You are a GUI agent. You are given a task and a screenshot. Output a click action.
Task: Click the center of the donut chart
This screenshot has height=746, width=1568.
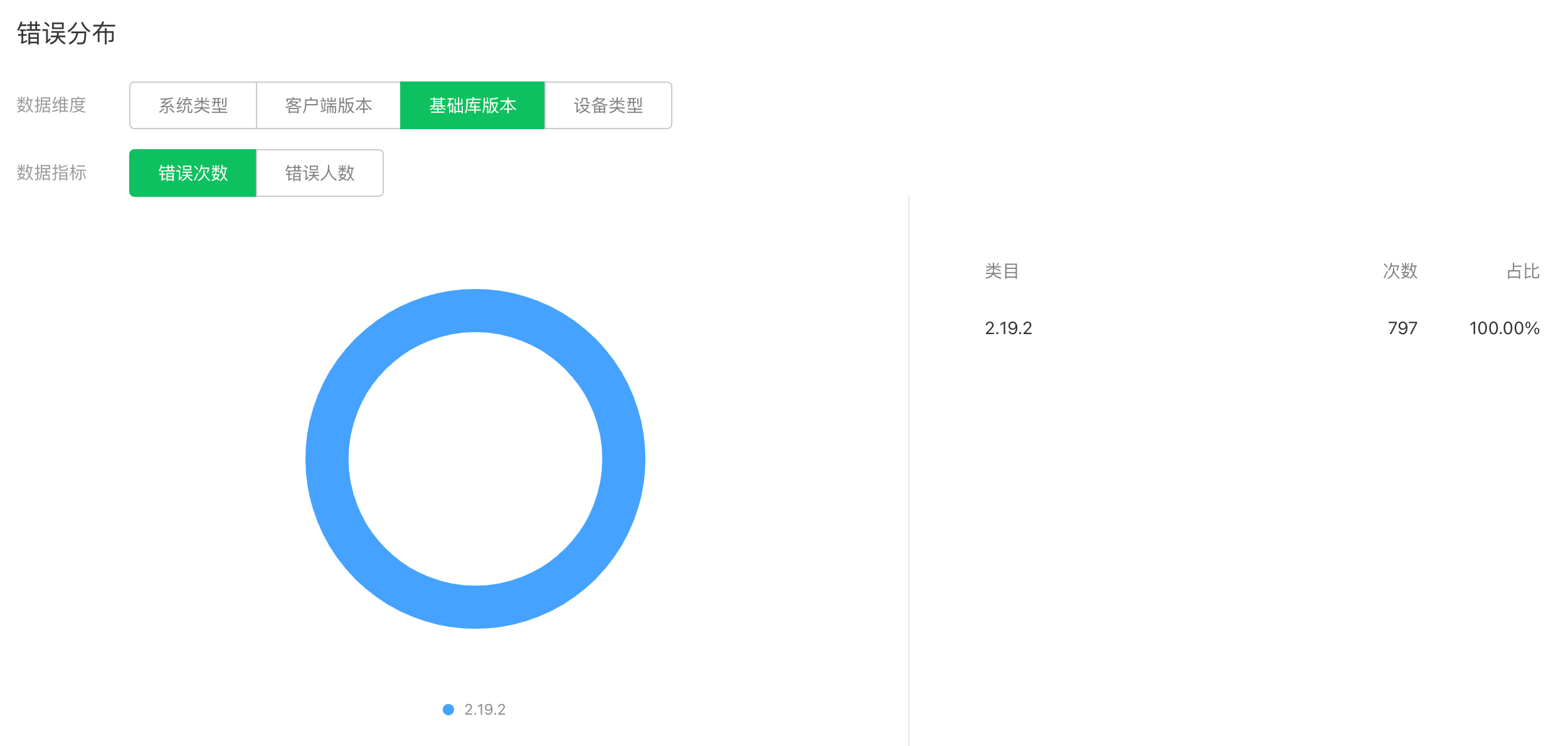coord(475,459)
